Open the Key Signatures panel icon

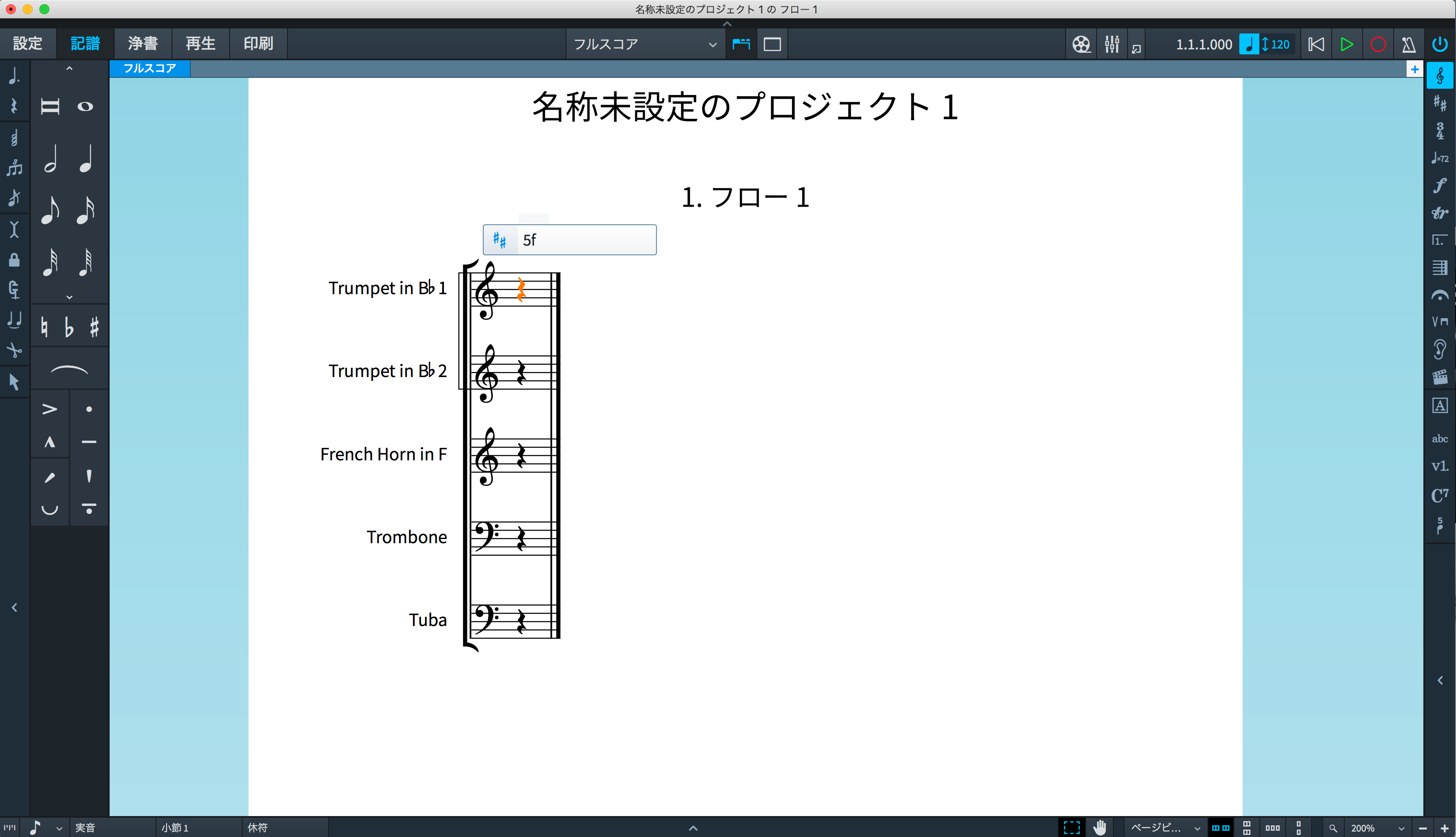pyautogui.click(x=1440, y=103)
